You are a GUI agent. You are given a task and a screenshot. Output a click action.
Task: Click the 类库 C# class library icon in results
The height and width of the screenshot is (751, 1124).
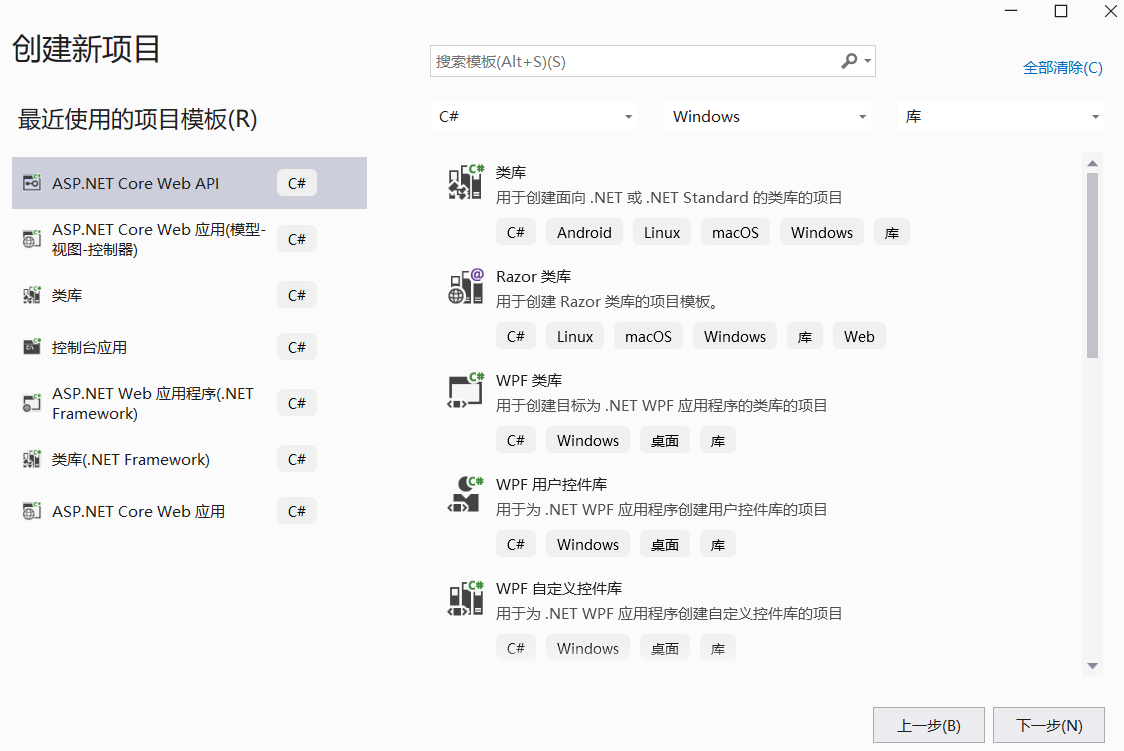coord(466,182)
